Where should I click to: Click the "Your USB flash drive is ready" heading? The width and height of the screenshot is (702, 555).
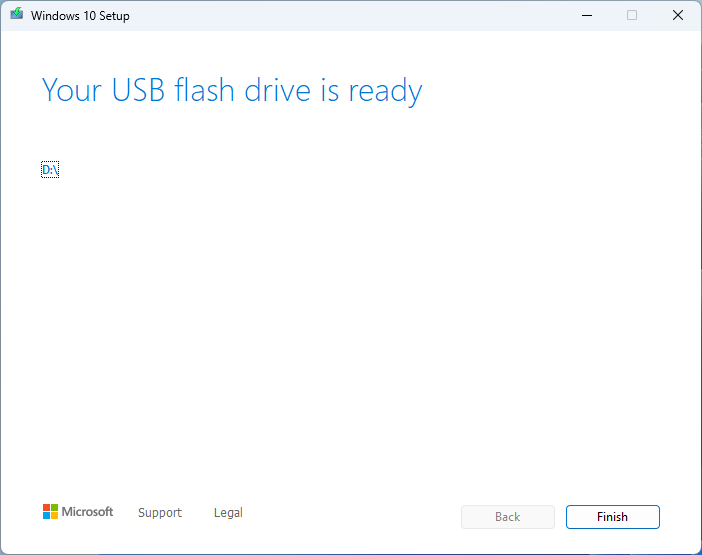click(x=232, y=91)
